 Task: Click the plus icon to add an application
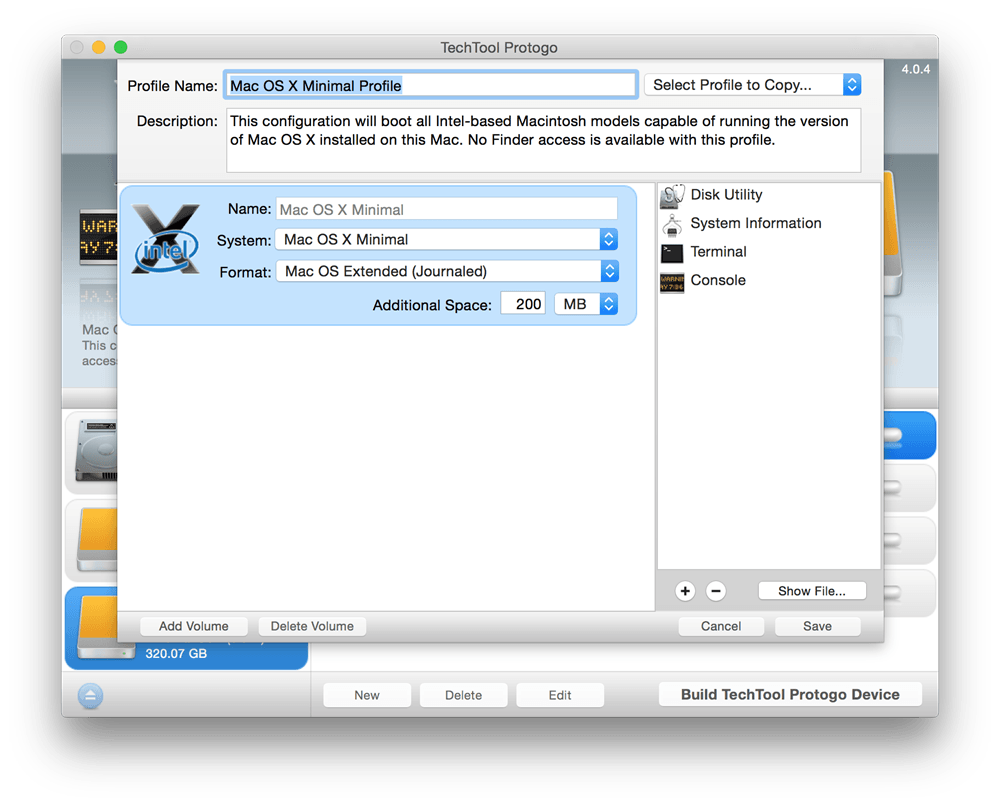(x=685, y=591)
